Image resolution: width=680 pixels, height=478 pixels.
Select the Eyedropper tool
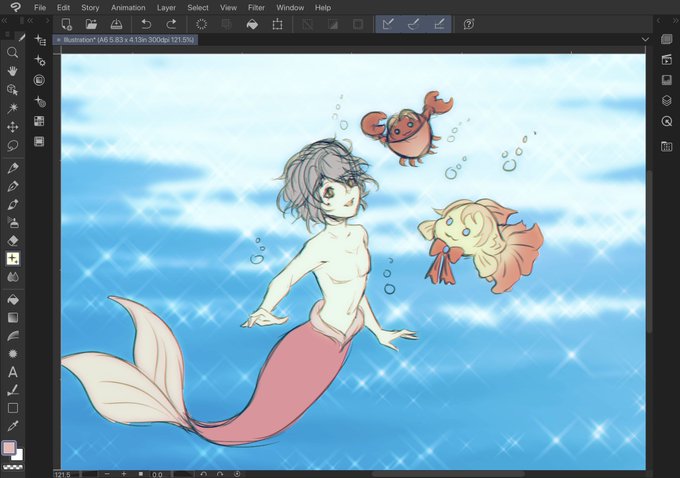[x=13, y=426]
